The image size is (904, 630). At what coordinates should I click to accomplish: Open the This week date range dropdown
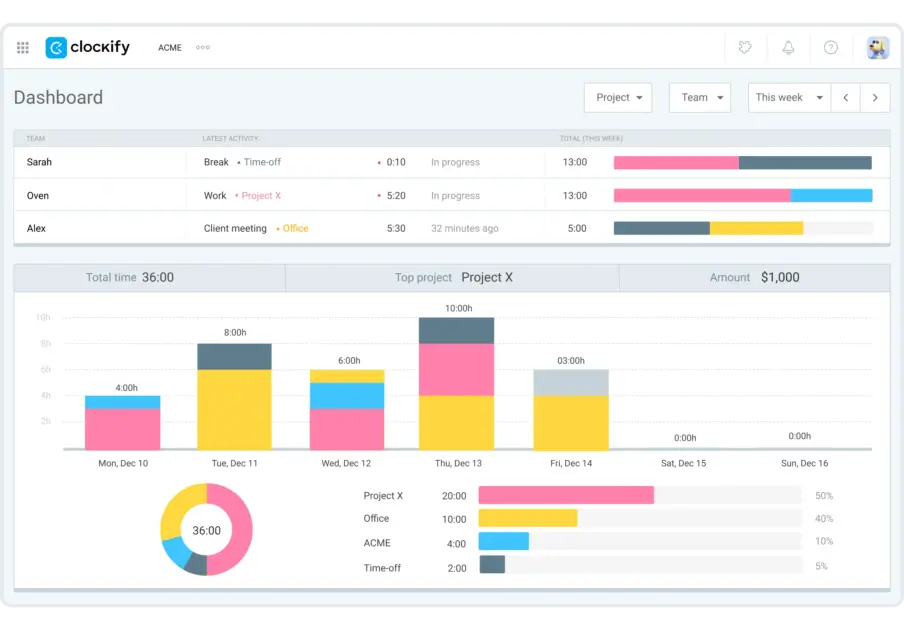point(789,97)
